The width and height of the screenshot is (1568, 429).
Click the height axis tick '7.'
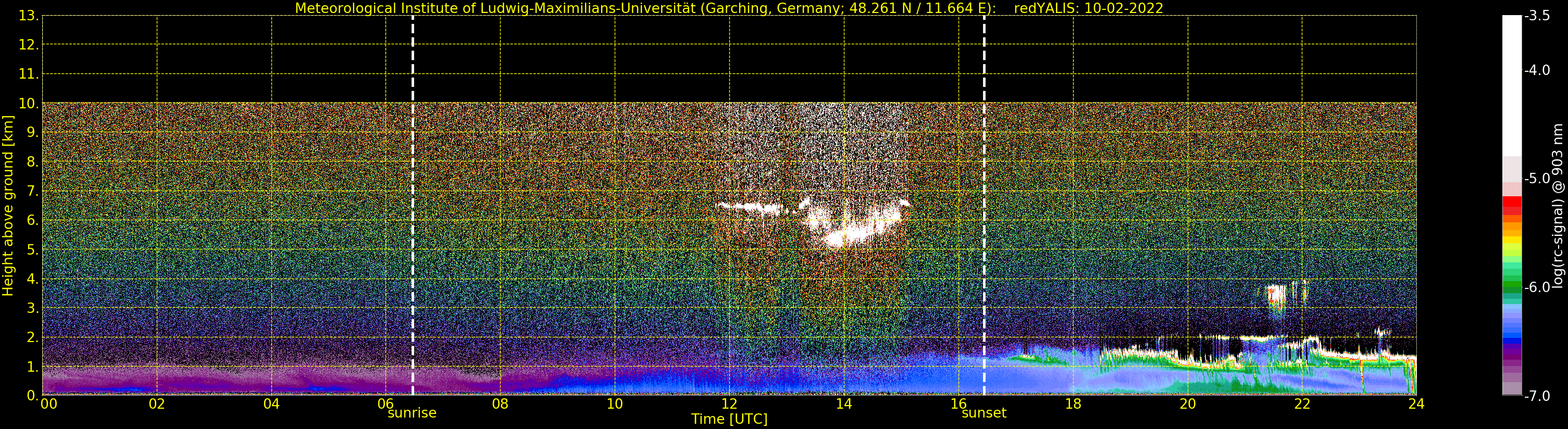coord(33,191)
